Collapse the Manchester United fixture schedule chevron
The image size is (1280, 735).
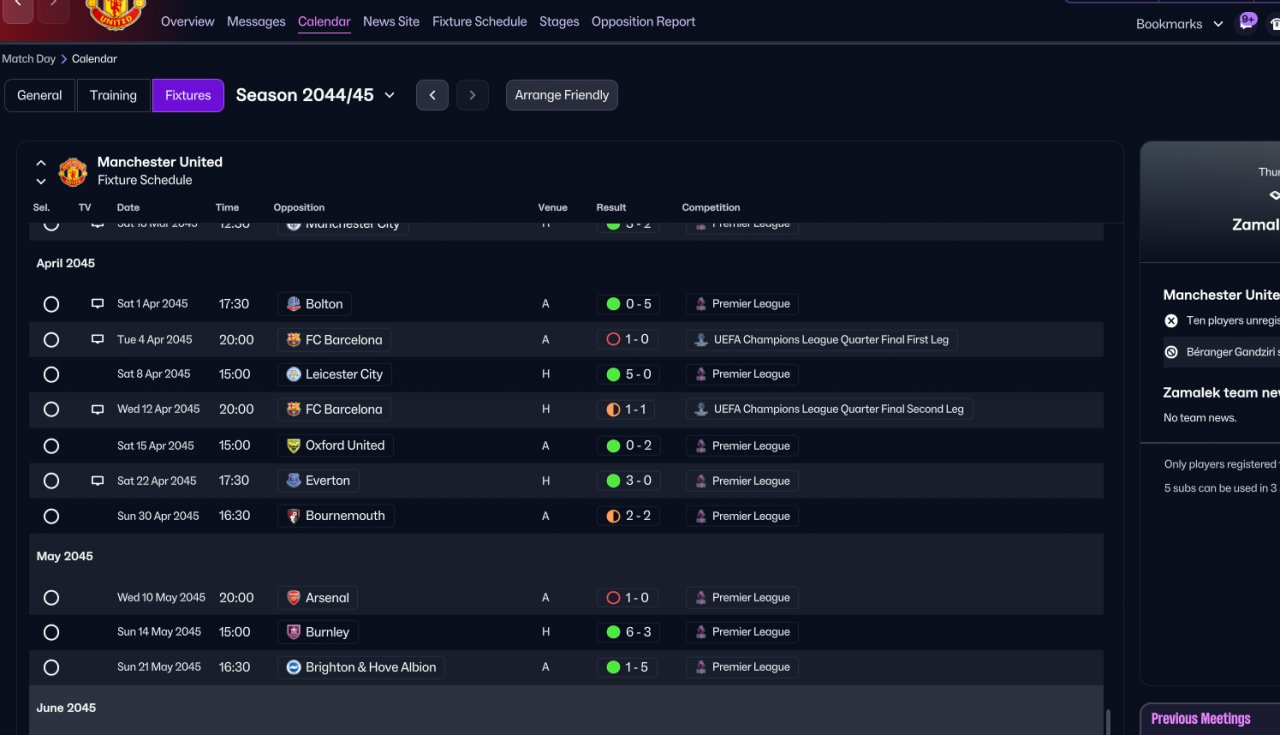coord(41,162)
